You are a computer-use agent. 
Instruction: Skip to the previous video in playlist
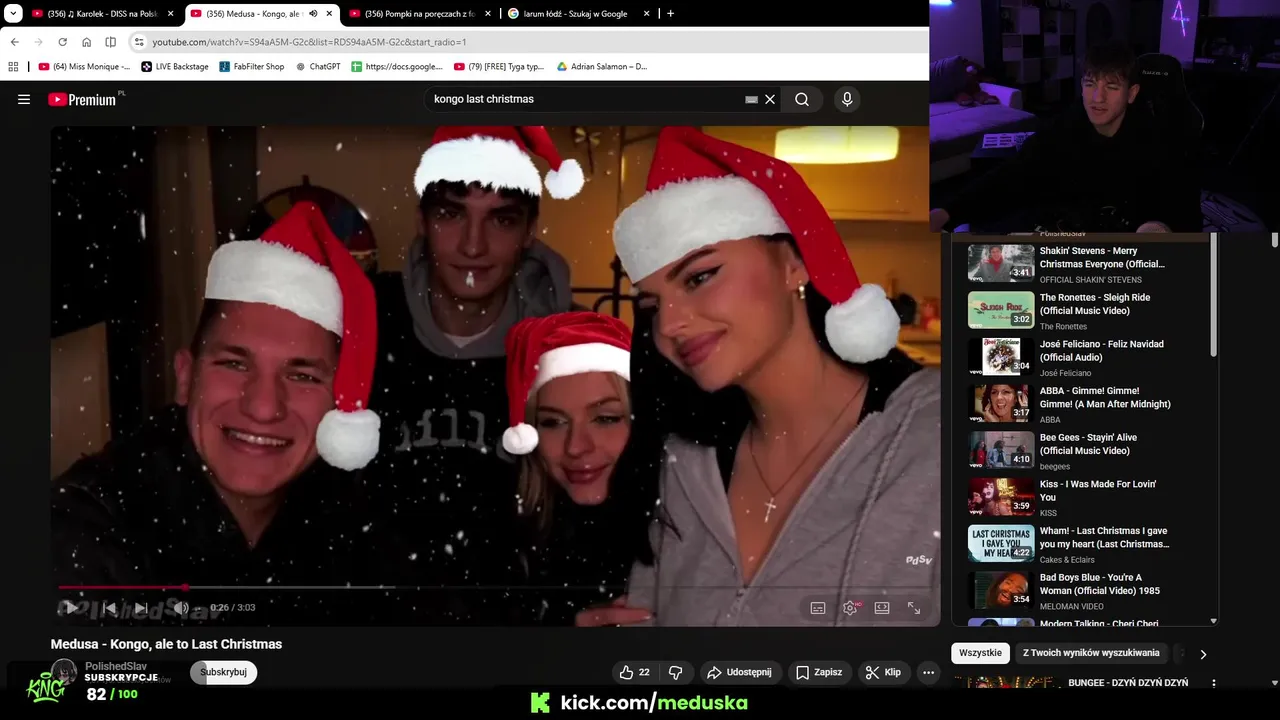109,607
